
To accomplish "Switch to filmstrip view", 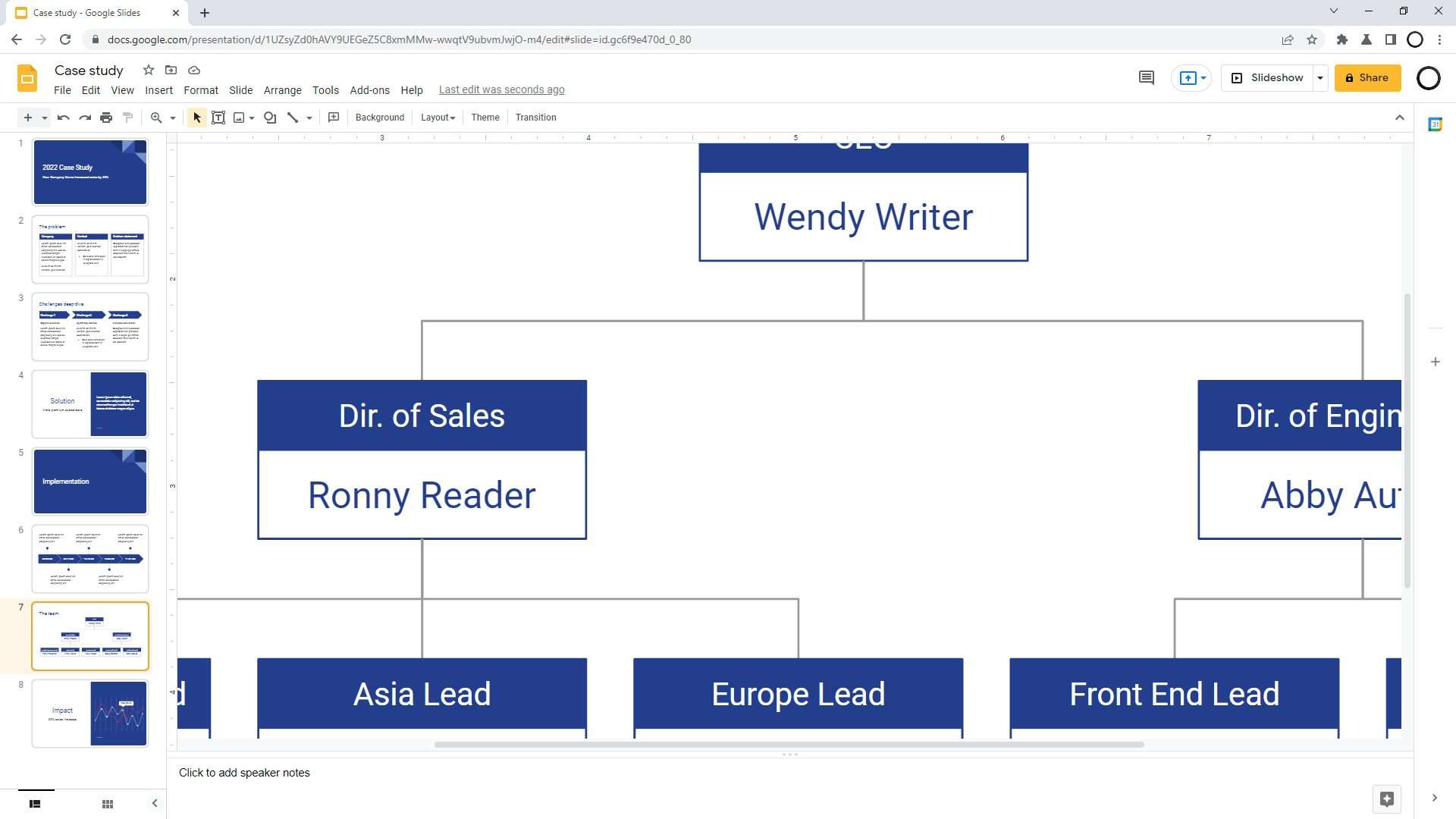I will pyautogui.click(x=35, y=804).
